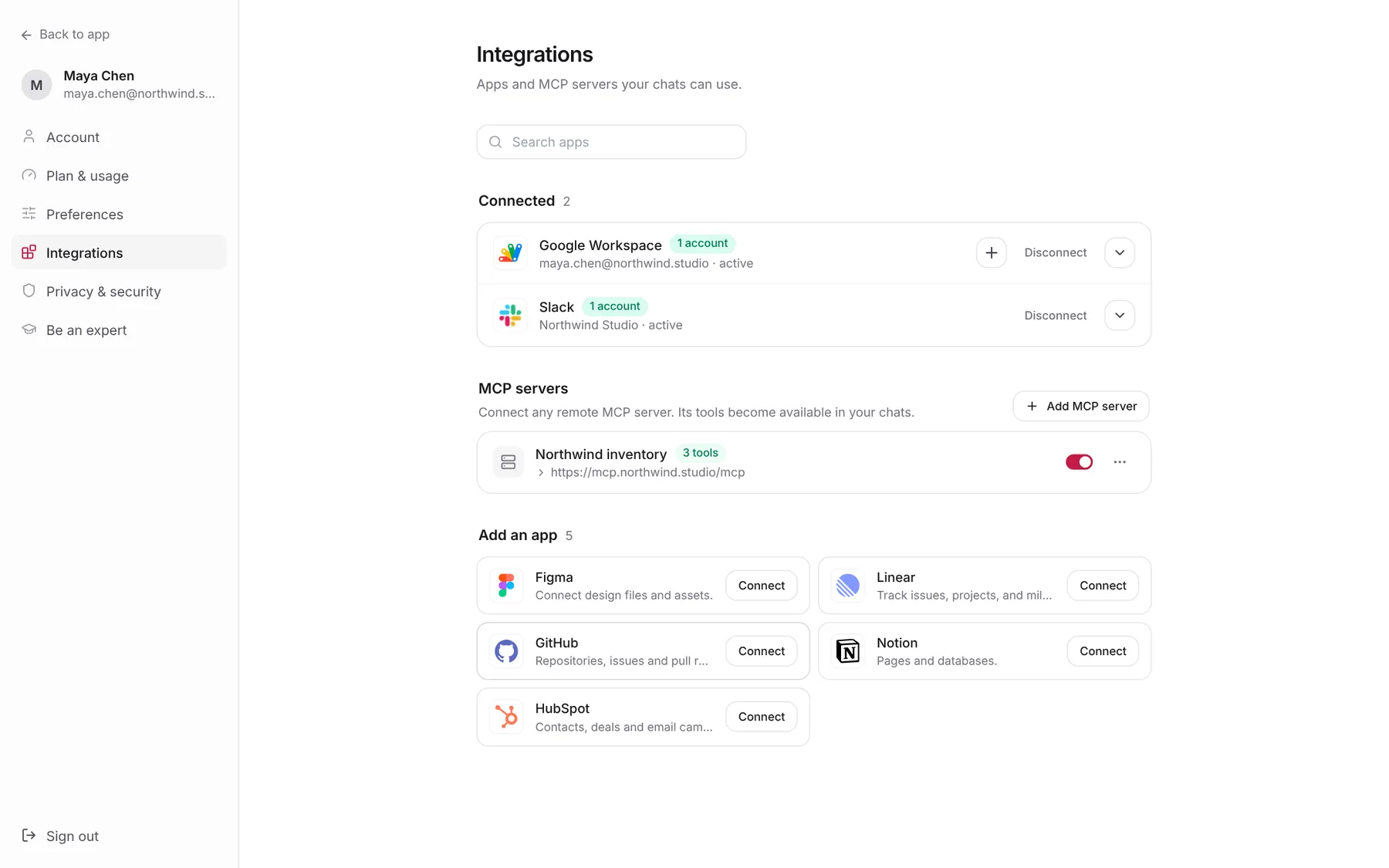Open Privacy & security settings

(x=119, y=292)
